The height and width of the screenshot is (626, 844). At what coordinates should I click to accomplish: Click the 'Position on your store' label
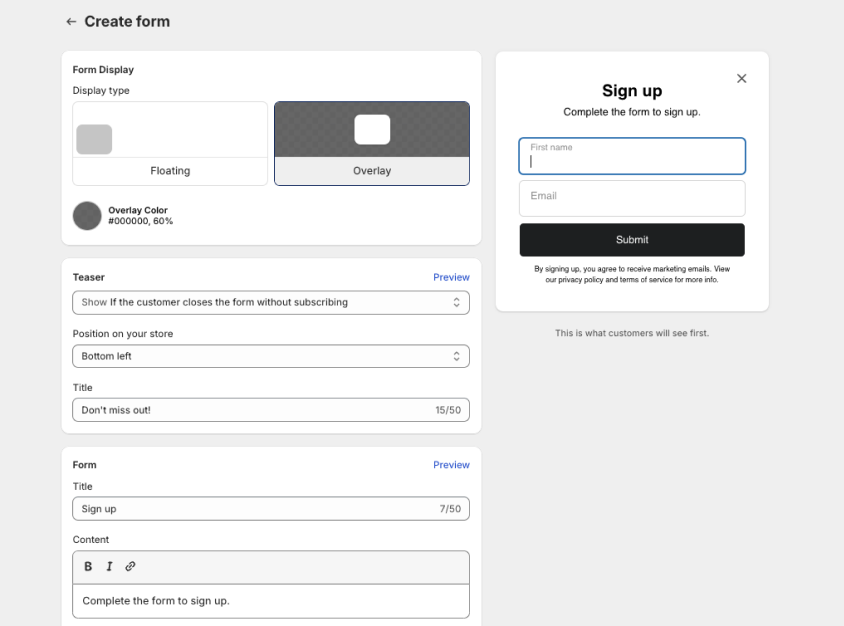tap(123, 334)
